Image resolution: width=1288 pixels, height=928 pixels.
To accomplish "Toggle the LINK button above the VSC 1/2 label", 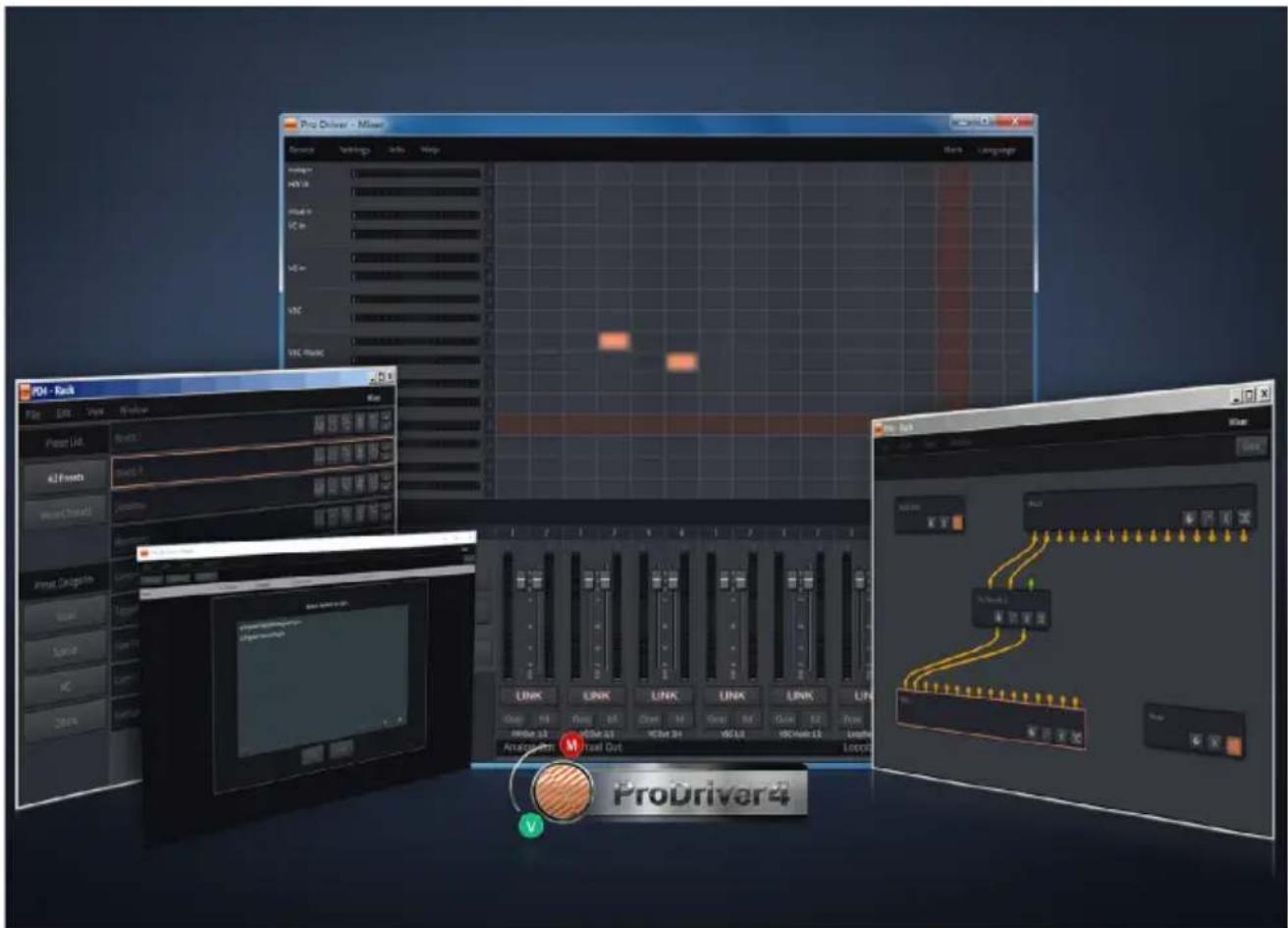I will (x=732, y=695).
